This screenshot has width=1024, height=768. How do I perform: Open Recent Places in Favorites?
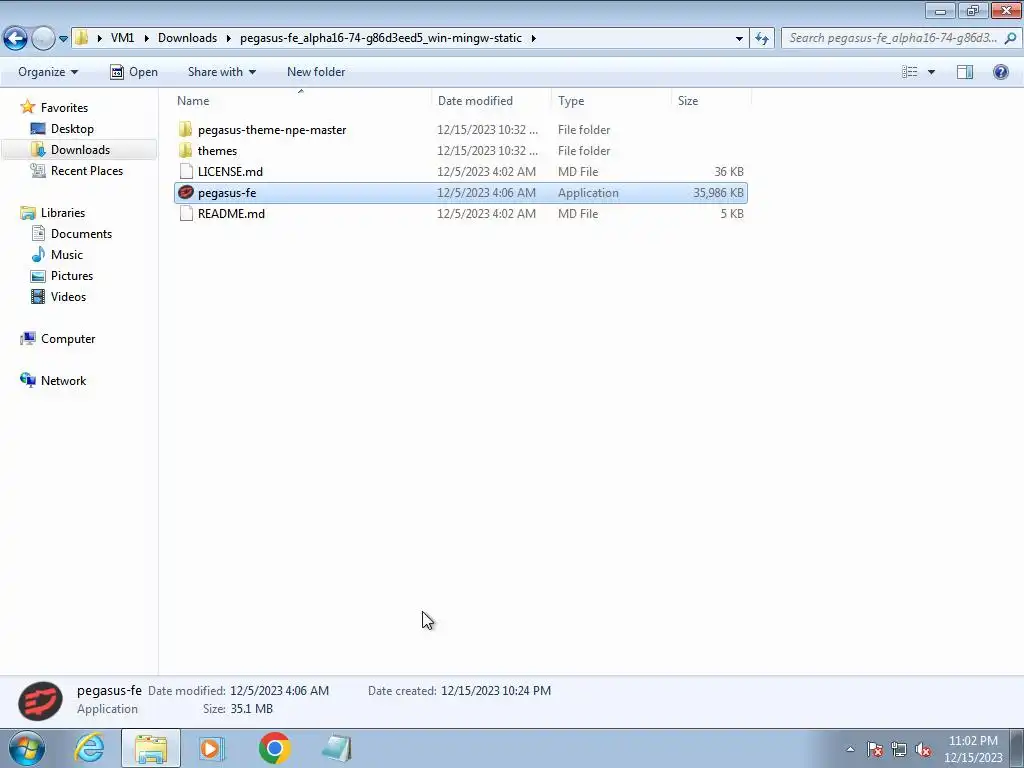(86, 170)
